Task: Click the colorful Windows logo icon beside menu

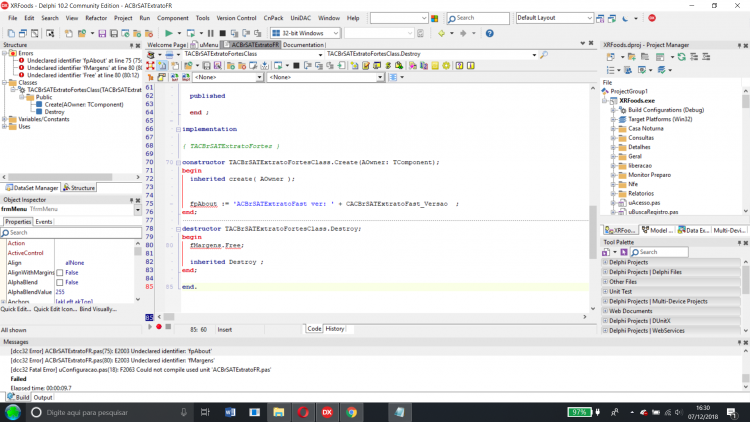Action: 434,18
